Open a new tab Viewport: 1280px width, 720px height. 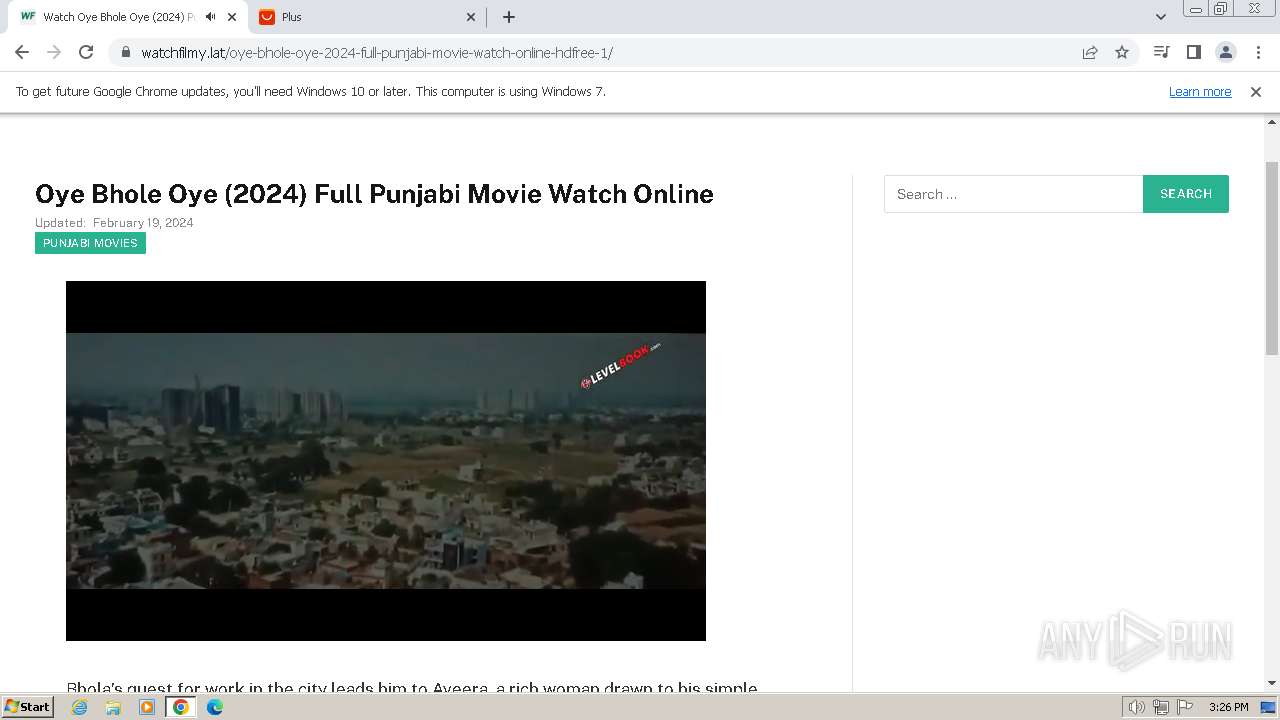508,17
